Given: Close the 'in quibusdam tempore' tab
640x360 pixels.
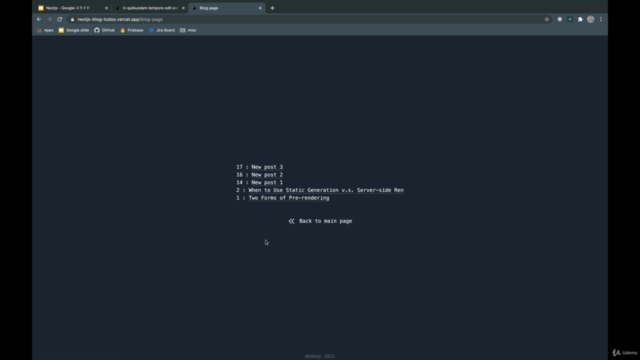Looking at the screenshot, I should 183,8.
